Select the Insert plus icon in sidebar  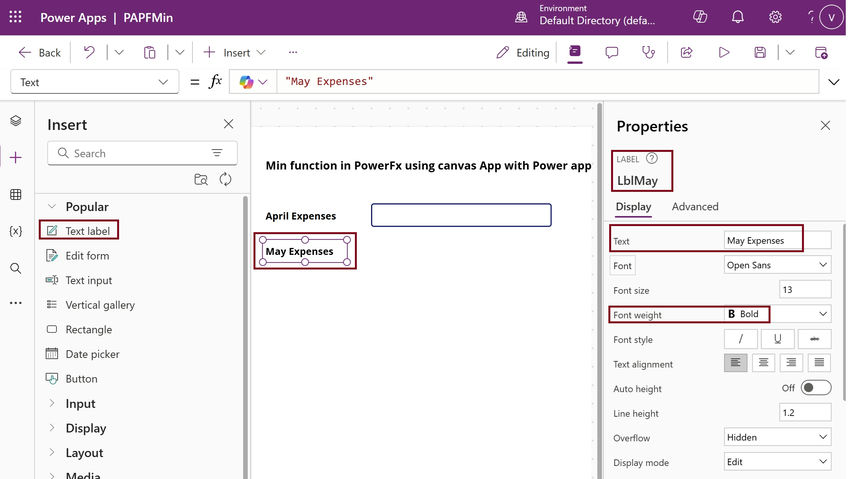16,157
